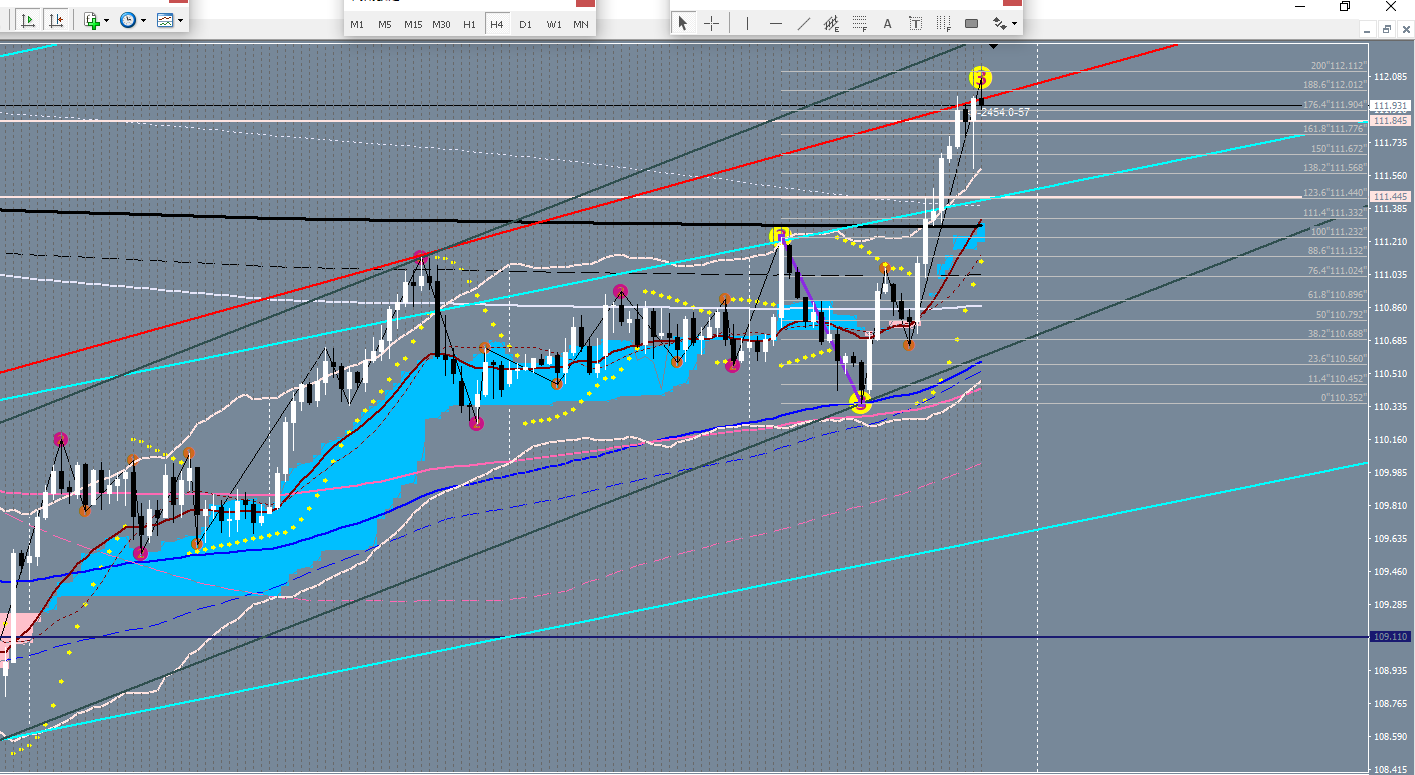The width and height of the screenshot is (1415, 775).
Task: Activate the Fibonacci retracement tool
Action: 859,23
